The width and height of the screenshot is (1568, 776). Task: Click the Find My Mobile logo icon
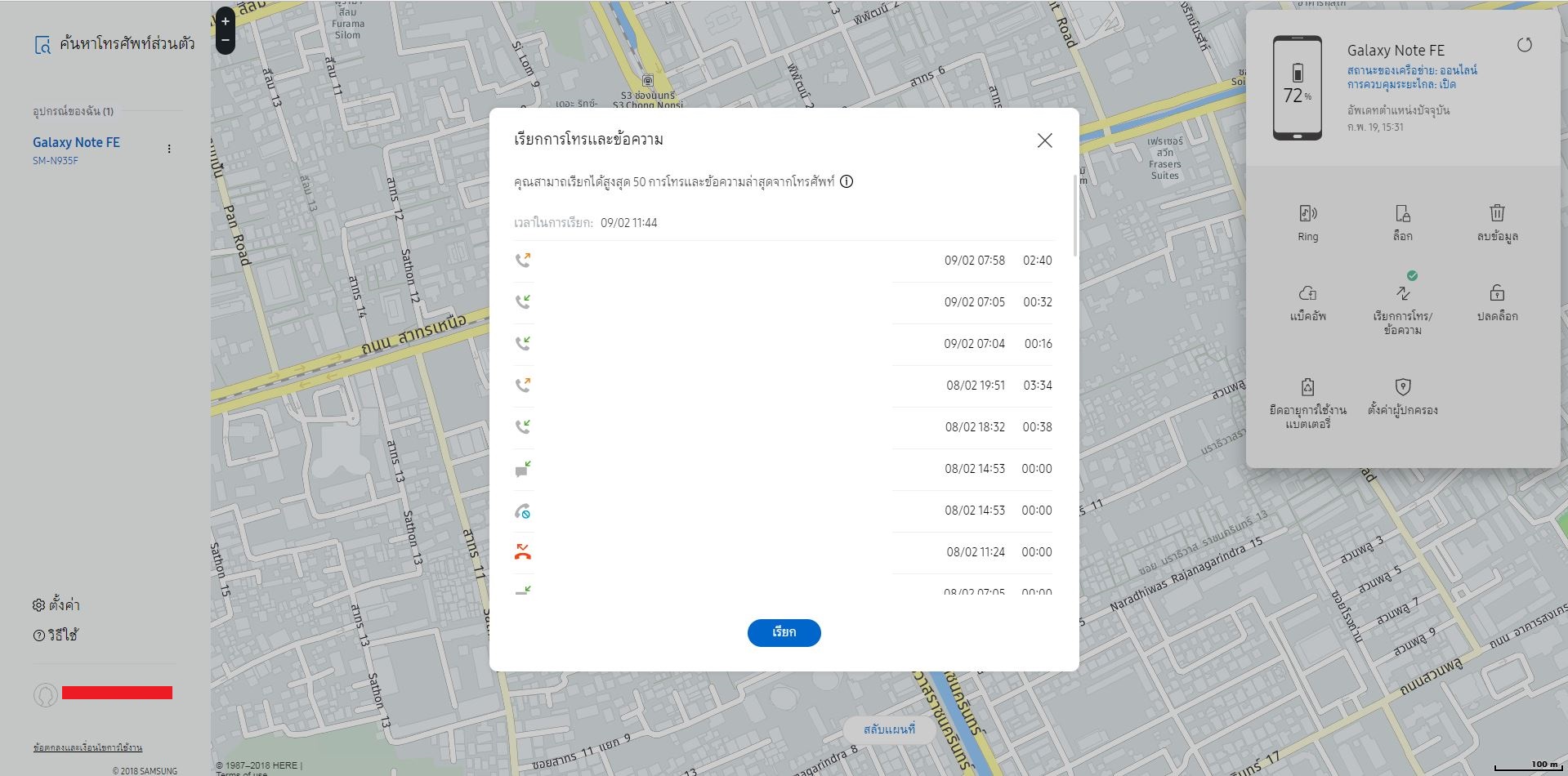pyautogui.click(x=42, y=45)
